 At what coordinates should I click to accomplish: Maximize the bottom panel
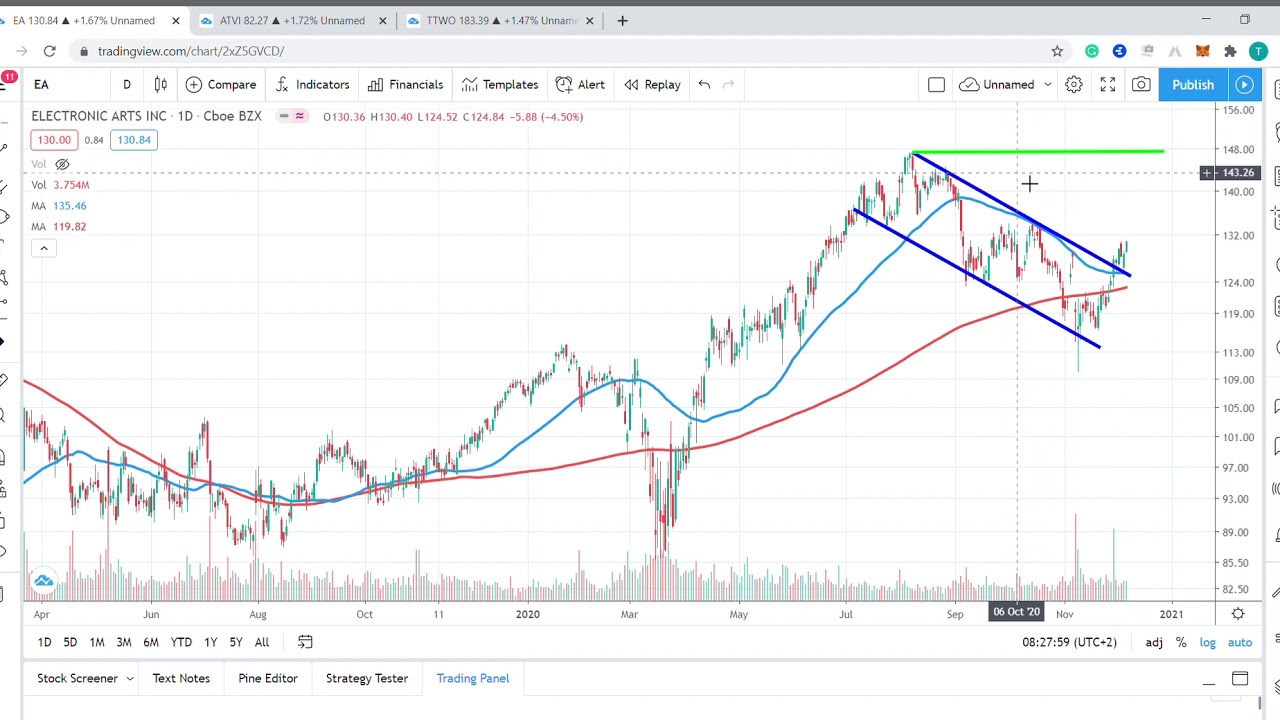pyautogui.click(x=1240, y=680)
